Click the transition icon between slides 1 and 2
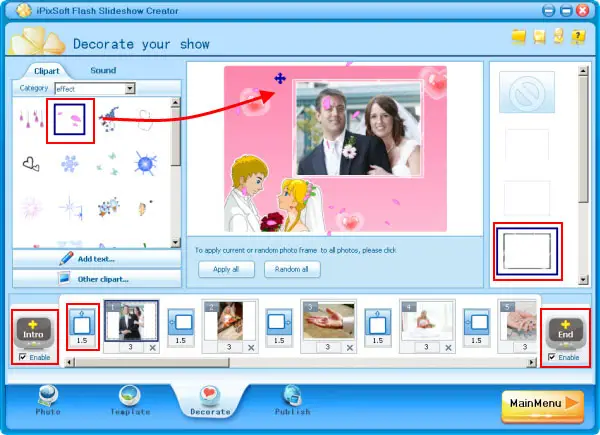 click(181, 322)
